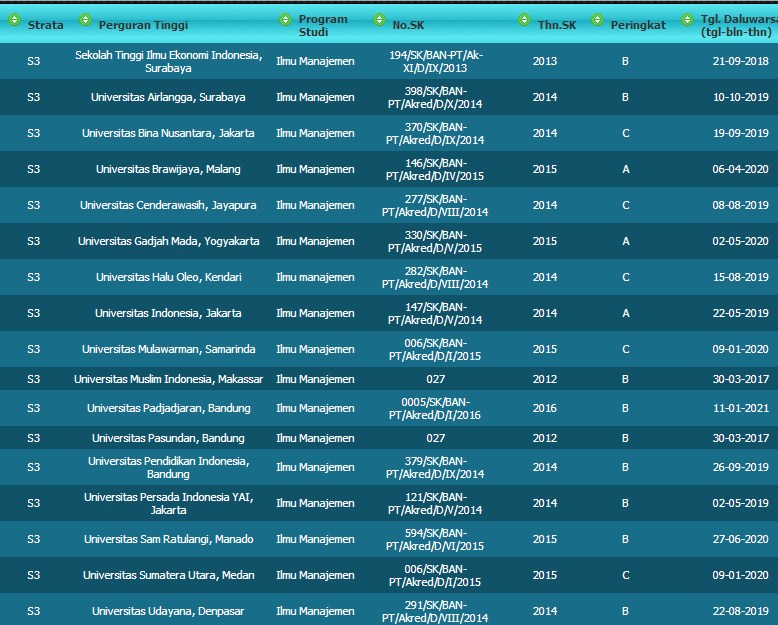Screen dimensions: 778x625
Task: Select Sekolah Tinggi Ilmu Ekonomi Indonesia, Surabaya
Action: [x=169, y=62]
